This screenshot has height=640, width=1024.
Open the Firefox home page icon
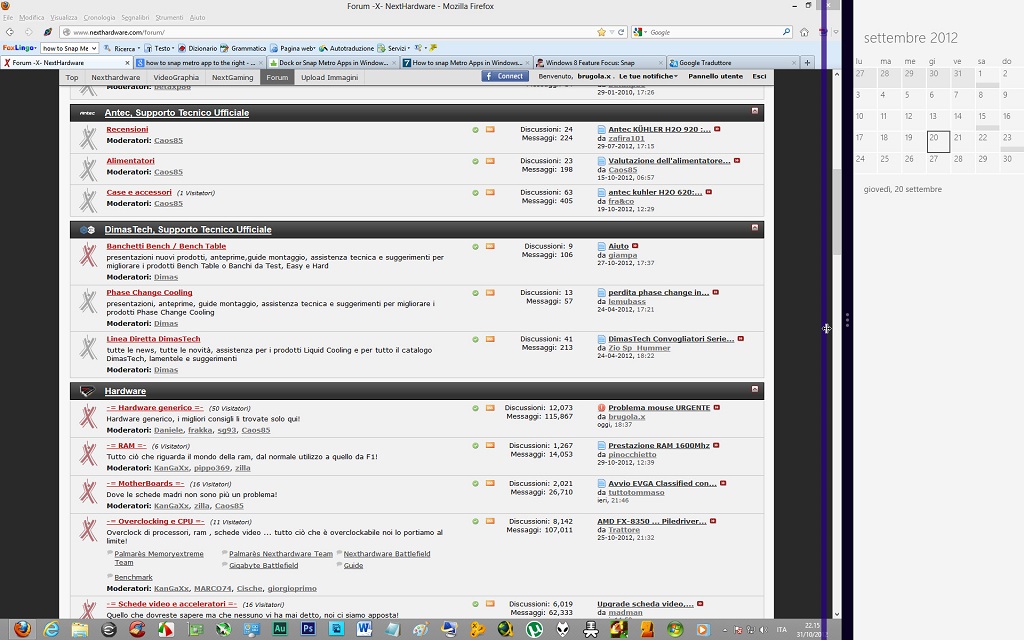pos(805,32)
